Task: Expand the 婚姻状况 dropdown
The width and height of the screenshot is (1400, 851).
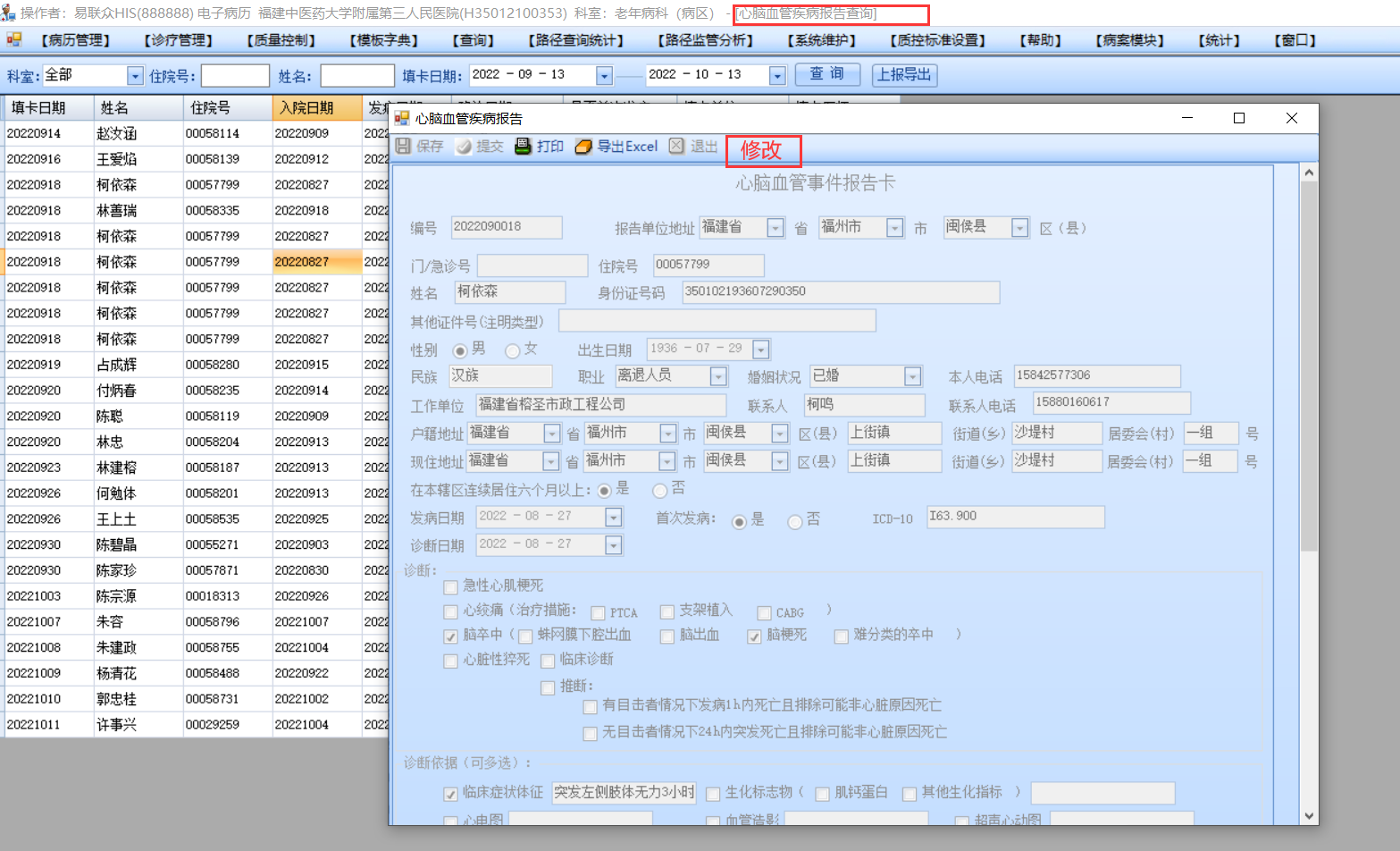Action: tap(912, 376)
